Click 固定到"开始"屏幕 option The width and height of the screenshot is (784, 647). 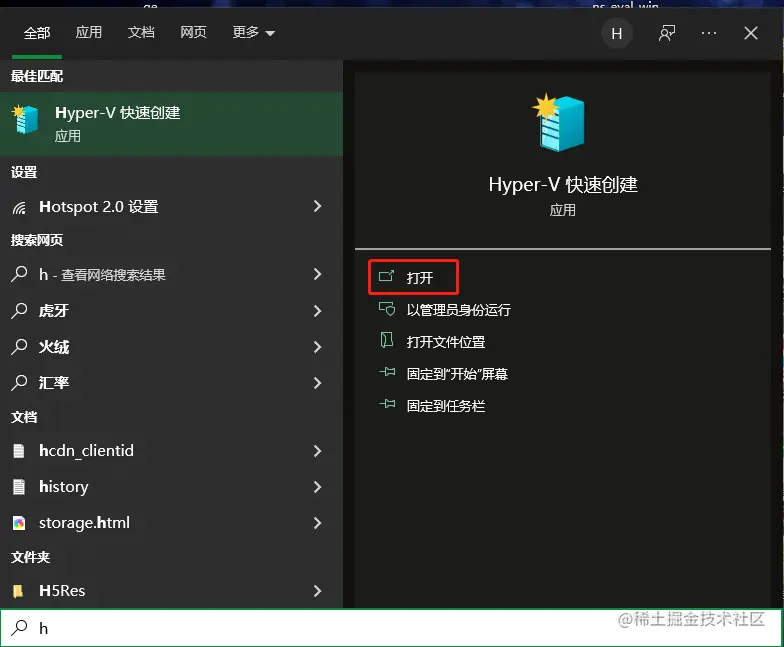point(457,374)
